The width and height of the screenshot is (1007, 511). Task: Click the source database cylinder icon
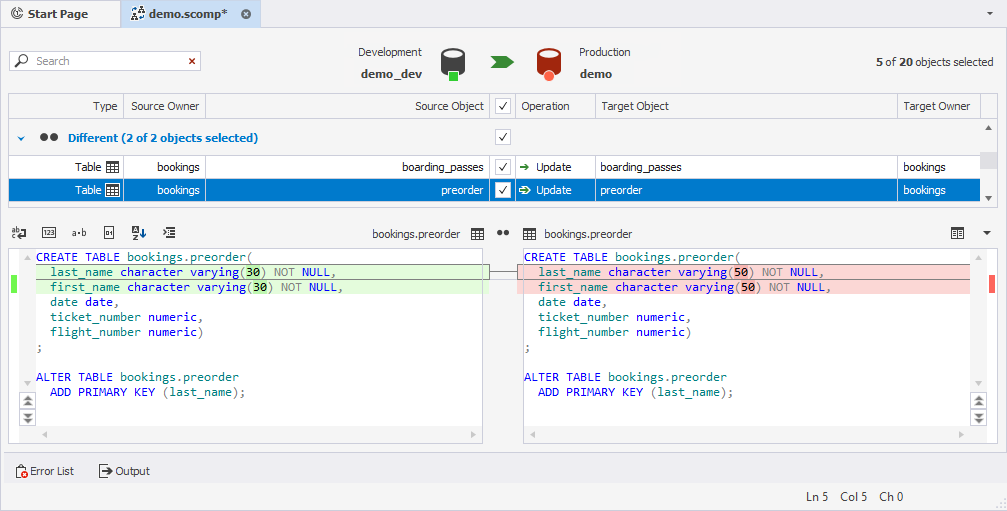pos(453,64)
